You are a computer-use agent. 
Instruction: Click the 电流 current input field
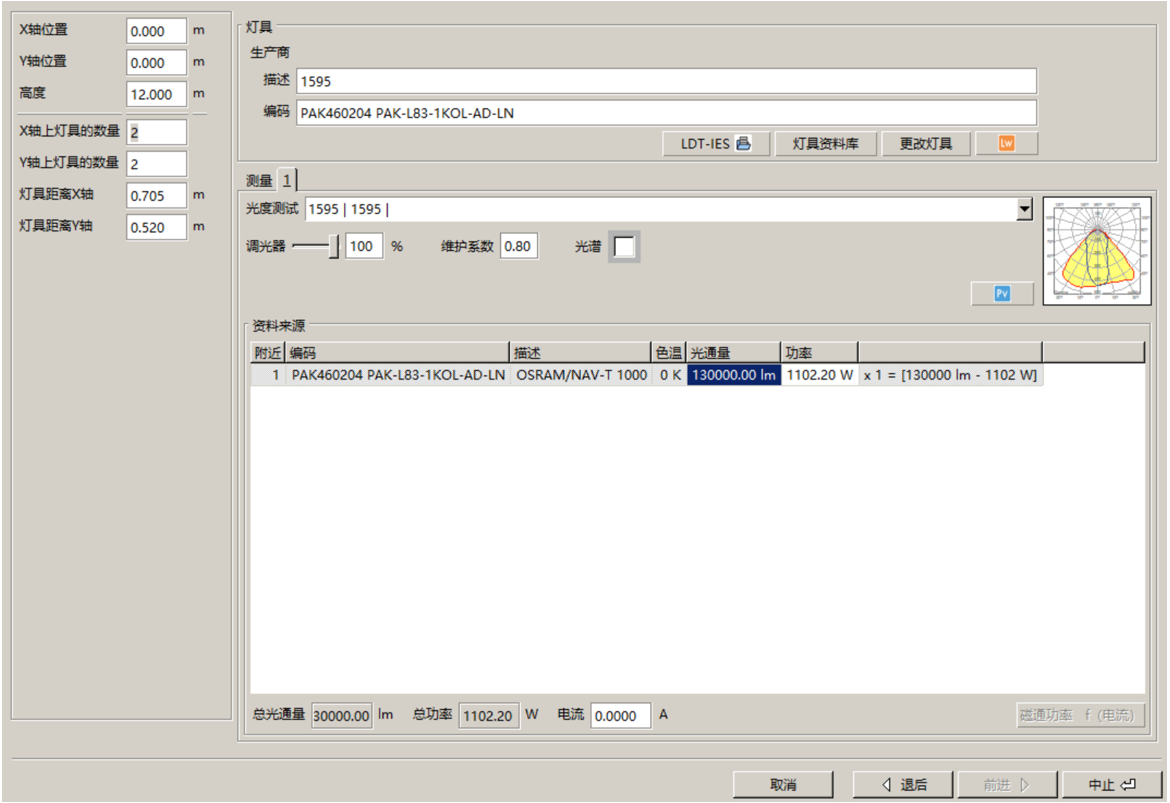620,716
